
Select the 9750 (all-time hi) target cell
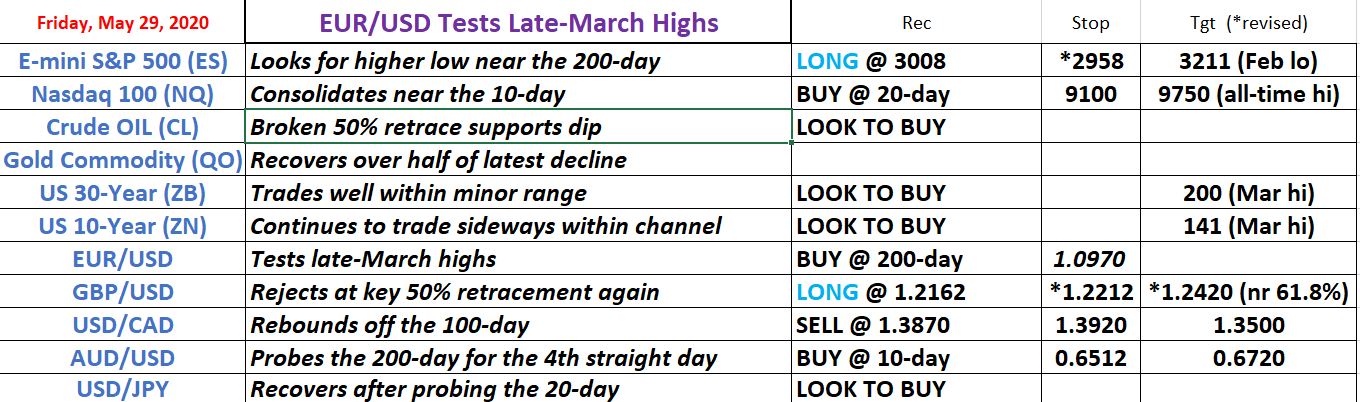1251,94
